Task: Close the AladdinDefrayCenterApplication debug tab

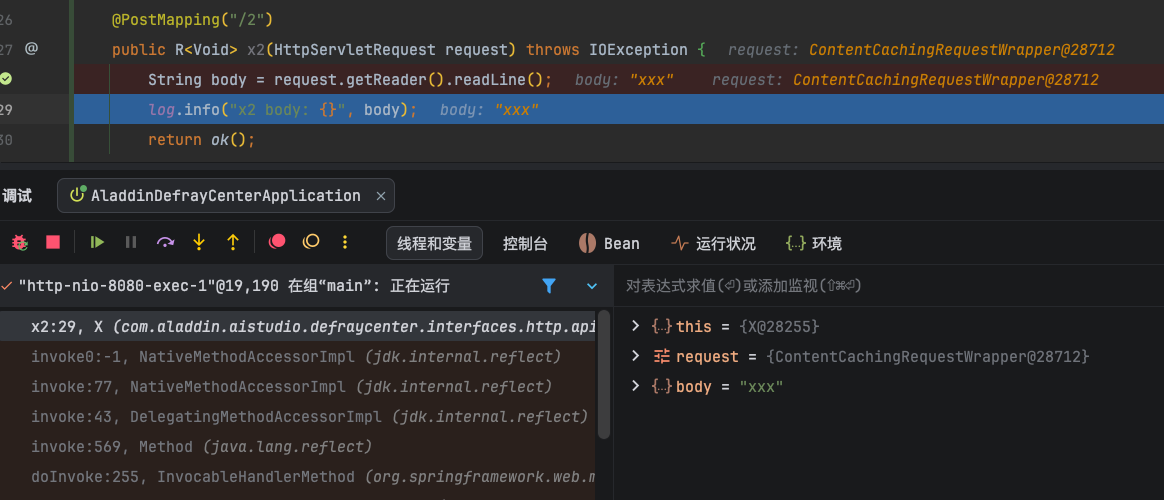Action: click(x=380, y=196)
